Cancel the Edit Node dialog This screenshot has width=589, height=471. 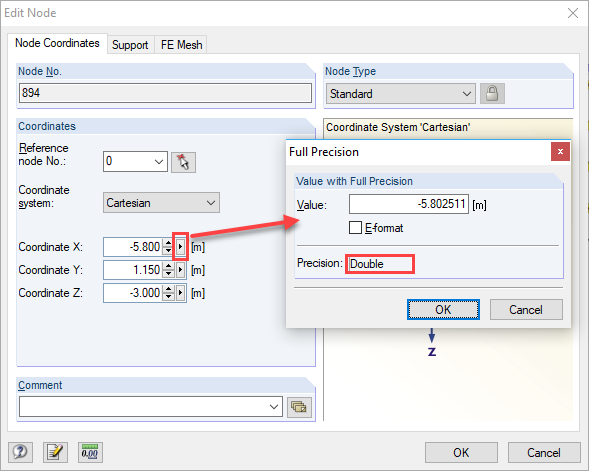tap(544, 453)
